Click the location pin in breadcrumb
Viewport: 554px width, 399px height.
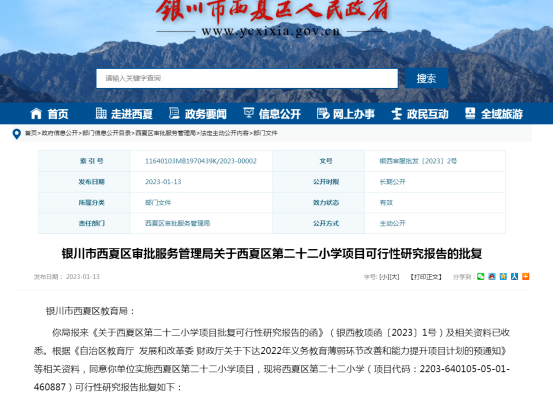[16, 134]
